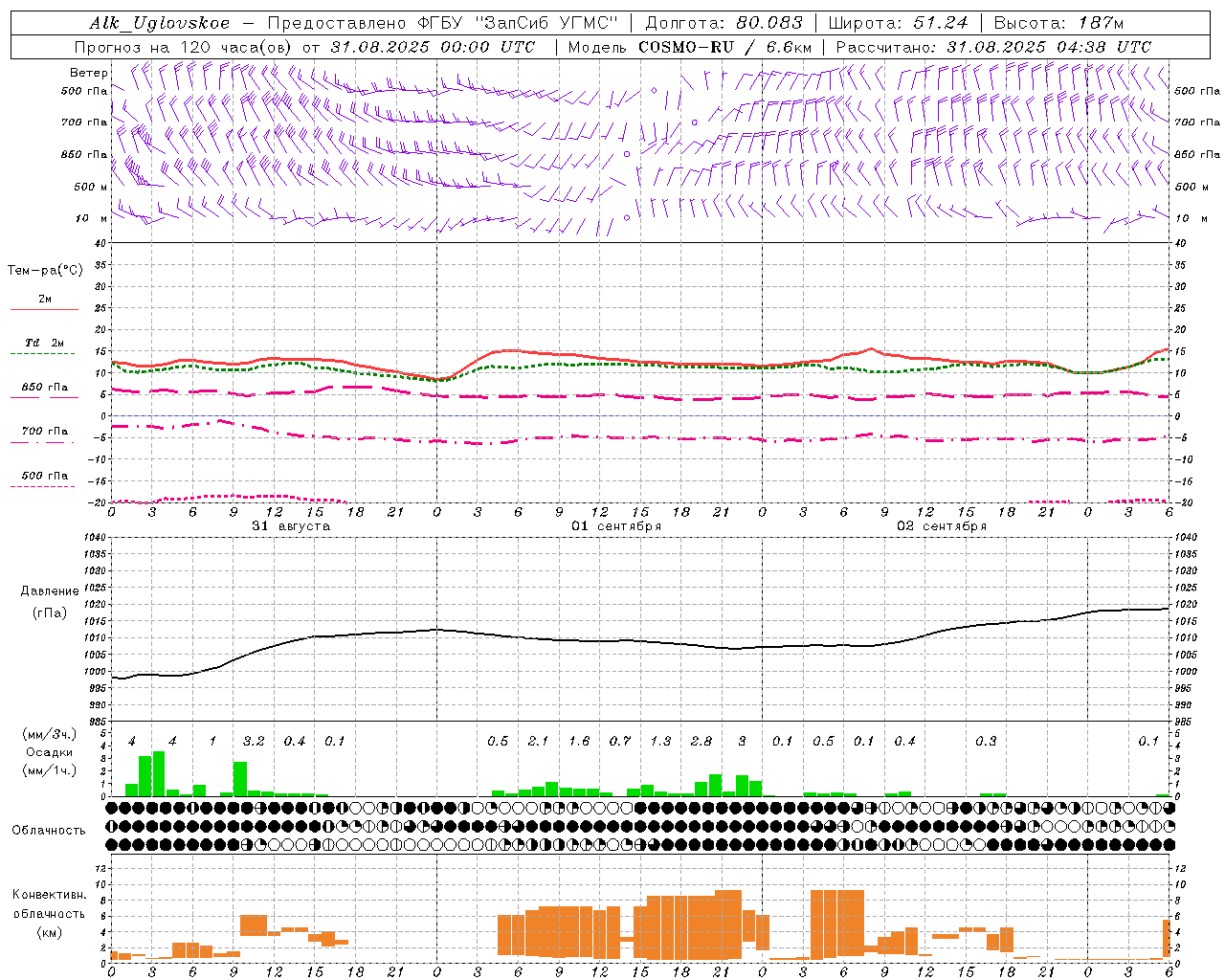The height and width of the screenshot is (980, 1225).
Task: Select the (мм/3ч.) precipitation unit label
Action: 49,734
